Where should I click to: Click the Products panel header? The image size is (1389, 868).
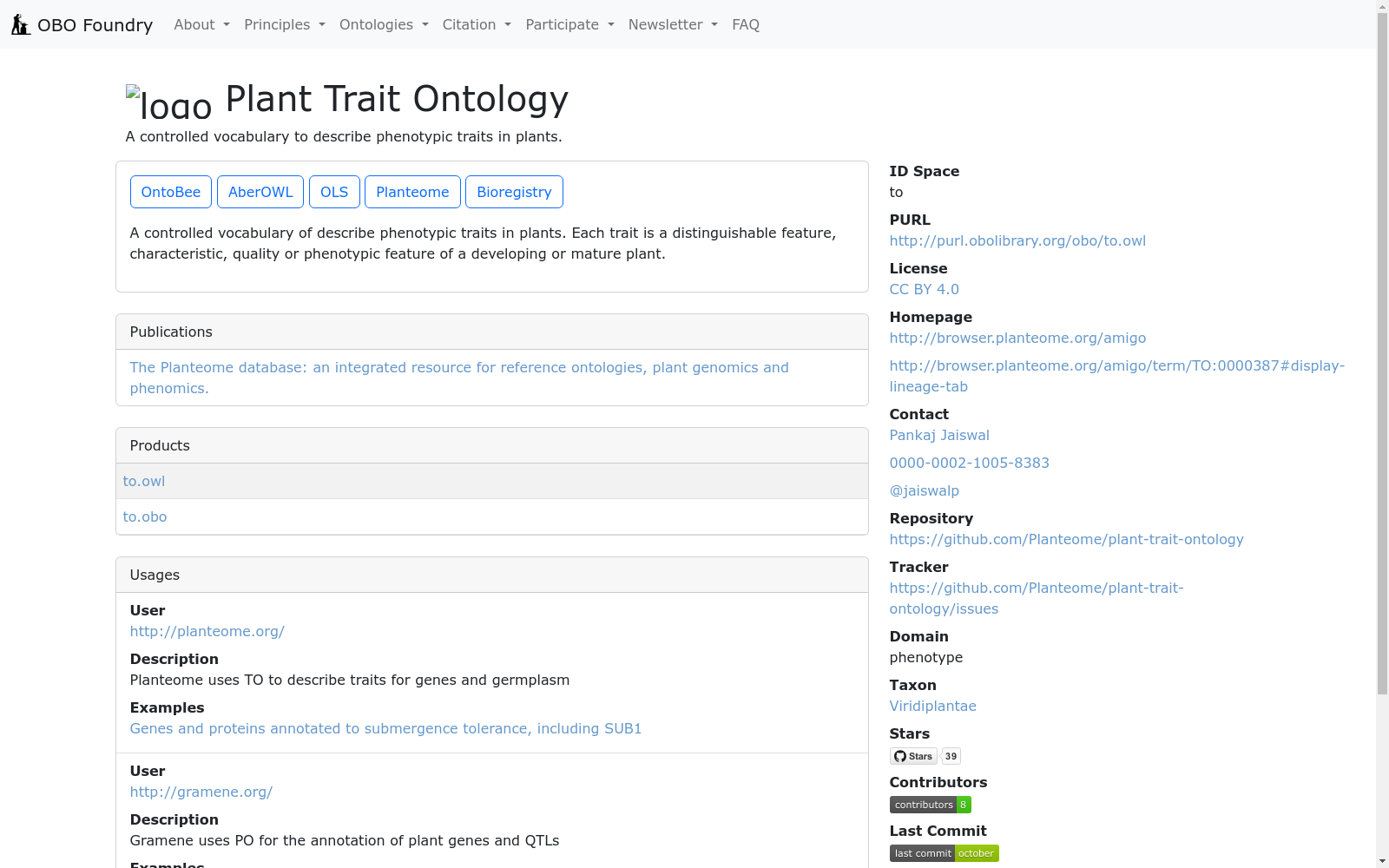click(492, 445)
